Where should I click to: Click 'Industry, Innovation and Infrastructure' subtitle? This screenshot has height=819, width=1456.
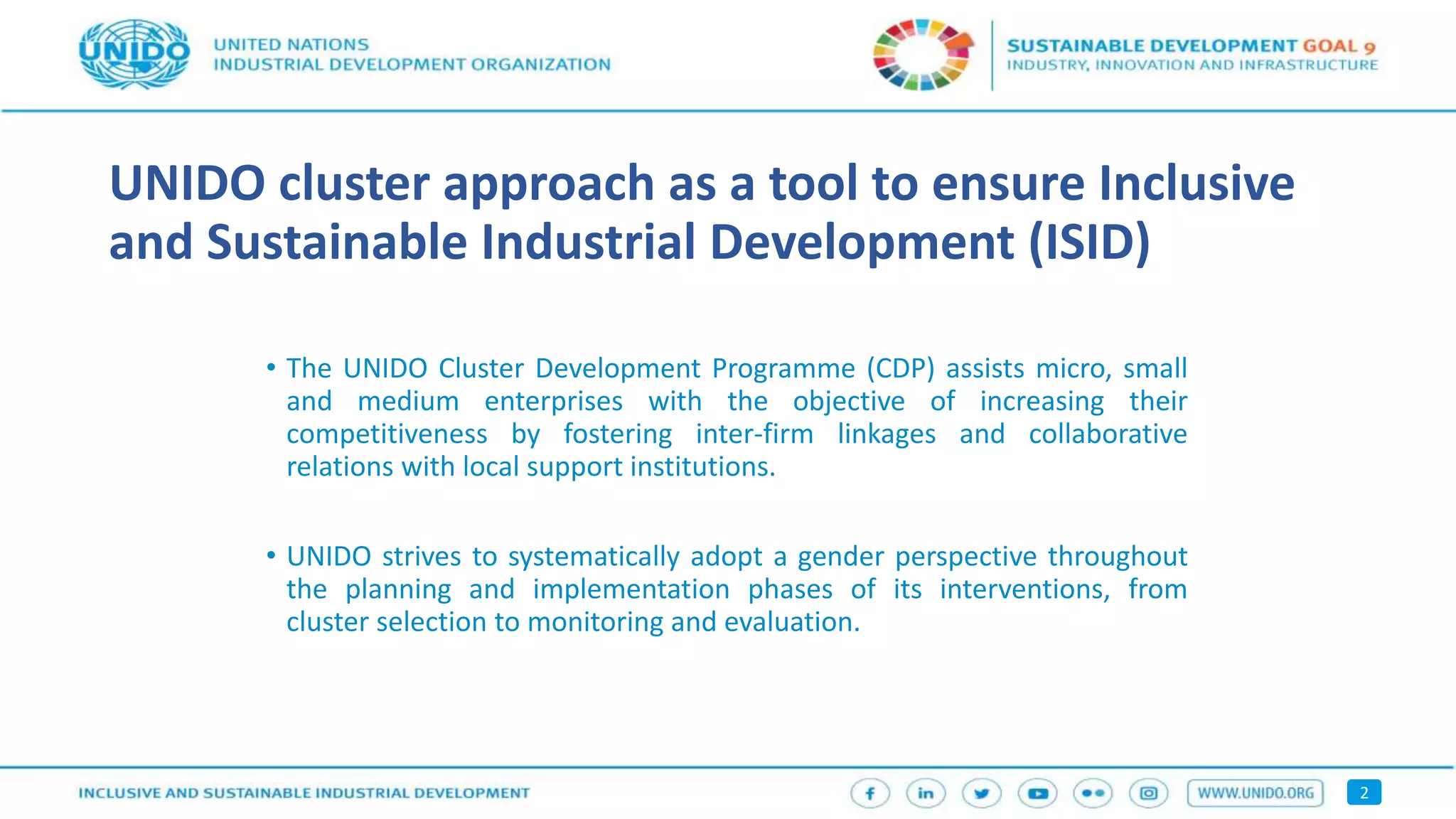[1192, 65]
